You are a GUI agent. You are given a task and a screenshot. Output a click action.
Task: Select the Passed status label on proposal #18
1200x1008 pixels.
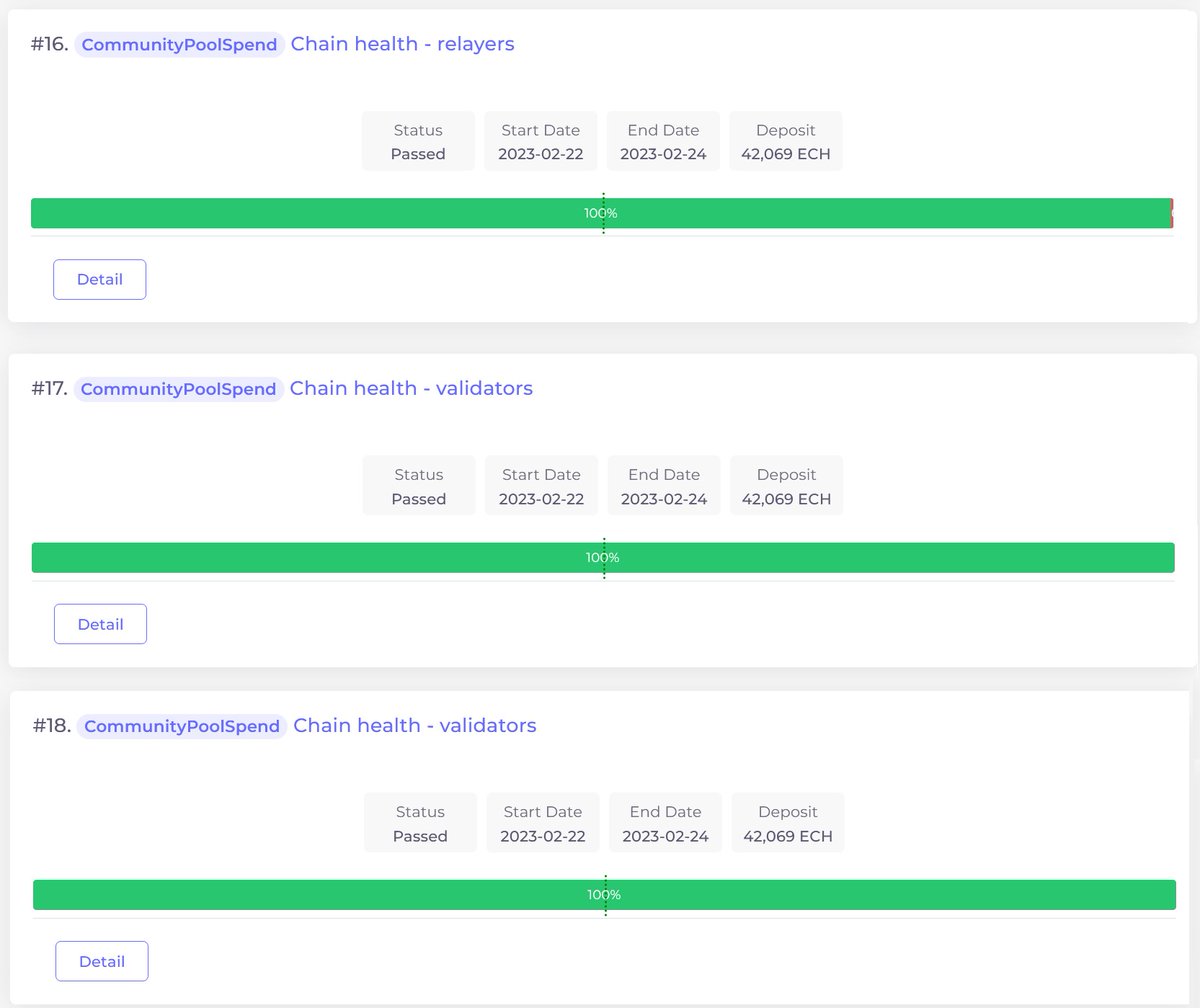[x=419, y=835]
